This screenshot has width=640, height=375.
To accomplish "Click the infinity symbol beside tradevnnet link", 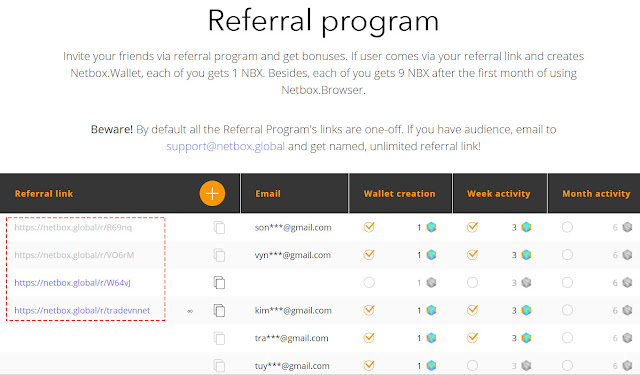I will 190,311.
